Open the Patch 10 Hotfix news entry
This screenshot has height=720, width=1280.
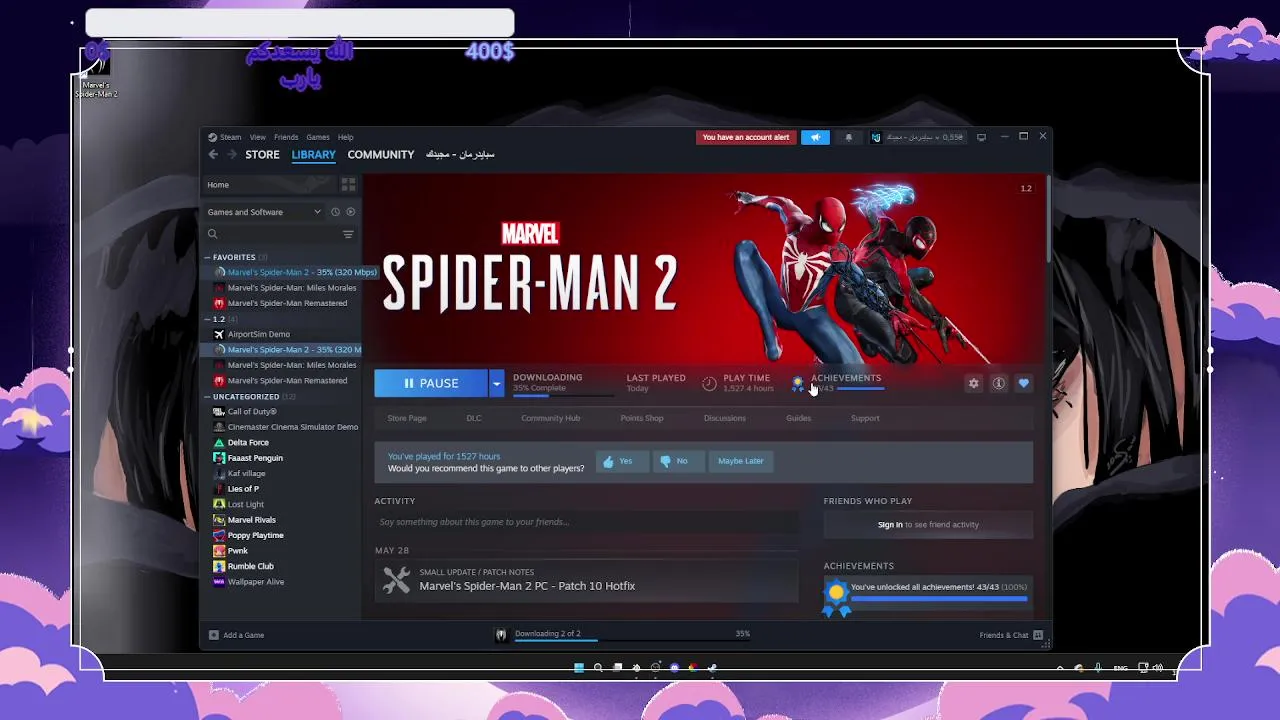[586, 580]
